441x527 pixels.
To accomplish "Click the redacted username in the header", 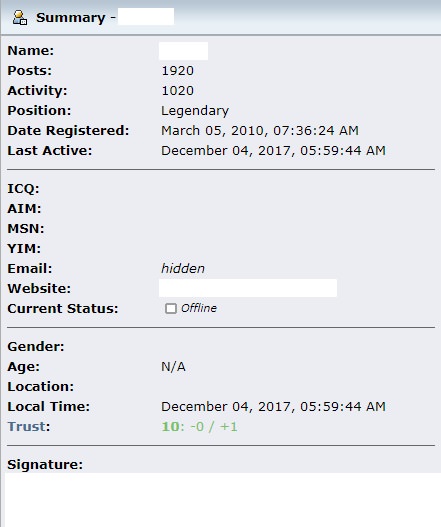I will point(146,17).
